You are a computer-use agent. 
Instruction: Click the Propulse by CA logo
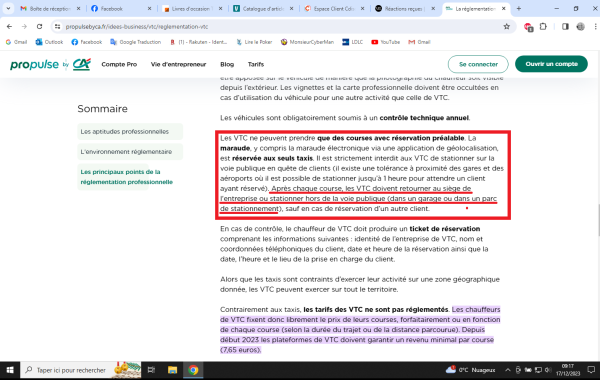tap(51, 64)
